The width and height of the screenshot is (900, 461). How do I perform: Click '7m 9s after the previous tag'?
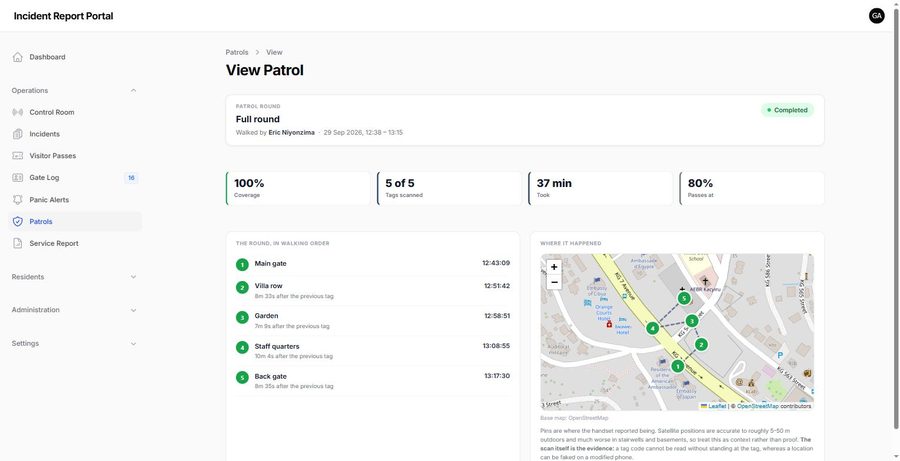(292, 327)
